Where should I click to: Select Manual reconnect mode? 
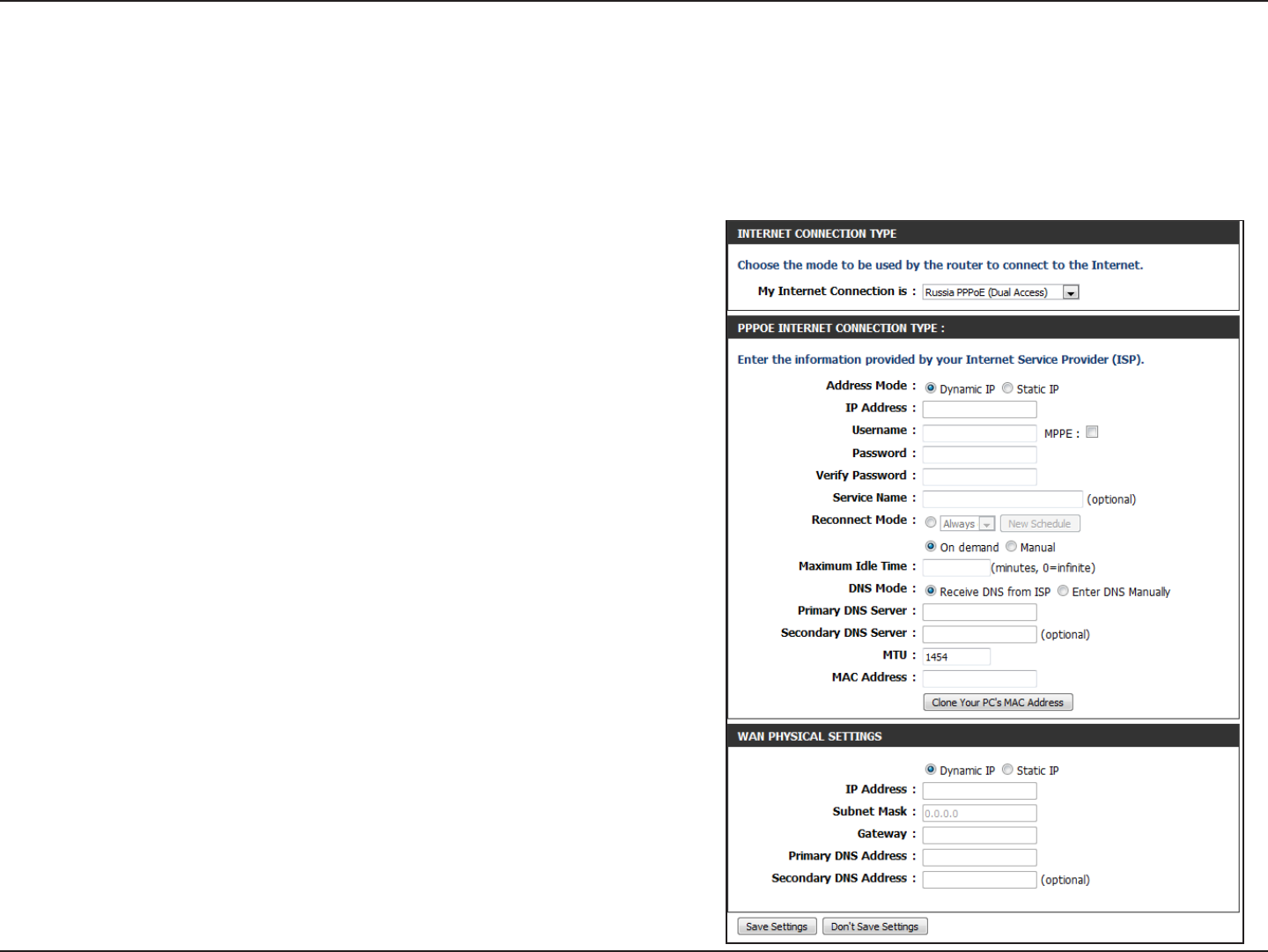coord(1011,547)
